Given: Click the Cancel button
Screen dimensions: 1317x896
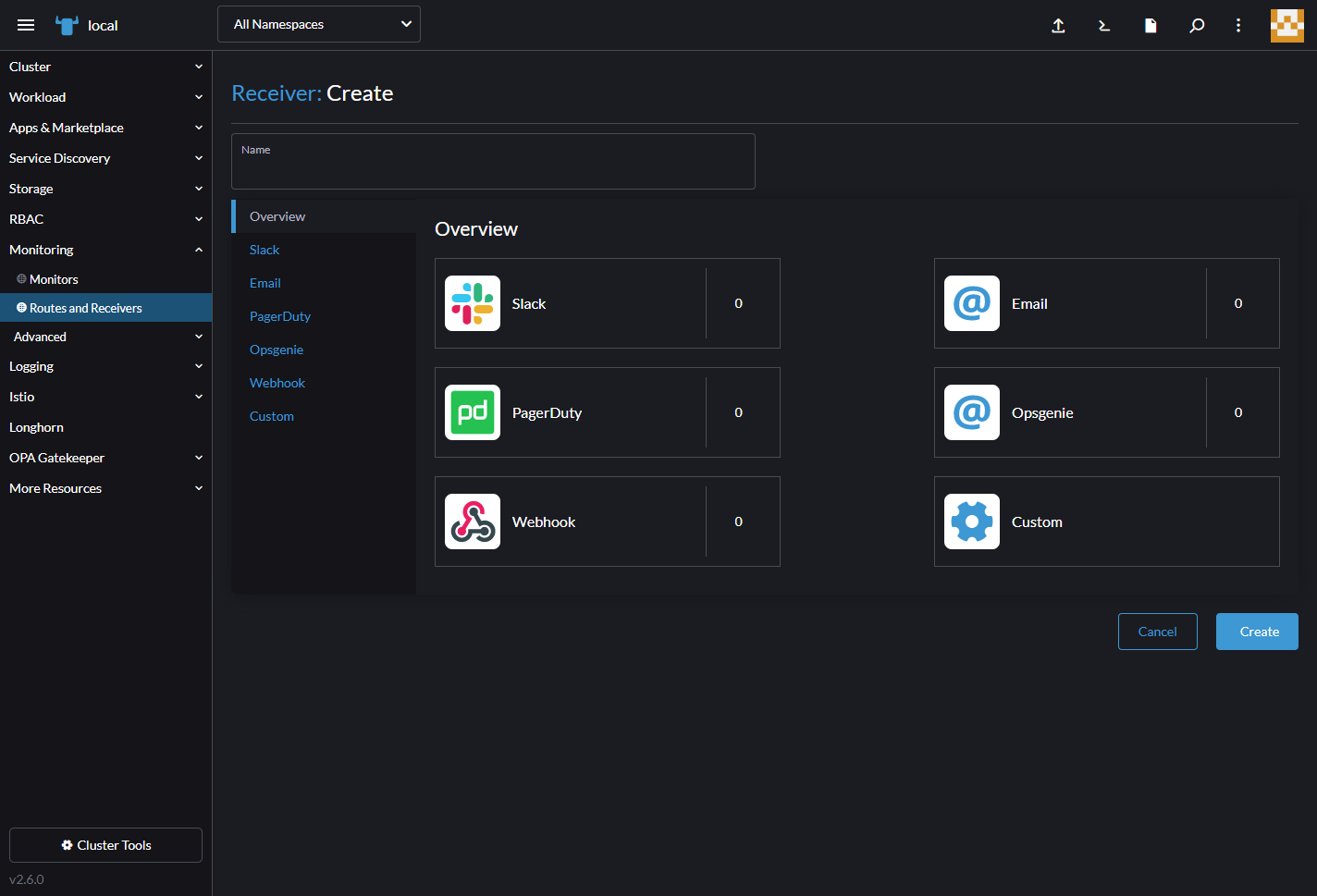Looking at the screenshot, I should click(x=1158, y=632).
